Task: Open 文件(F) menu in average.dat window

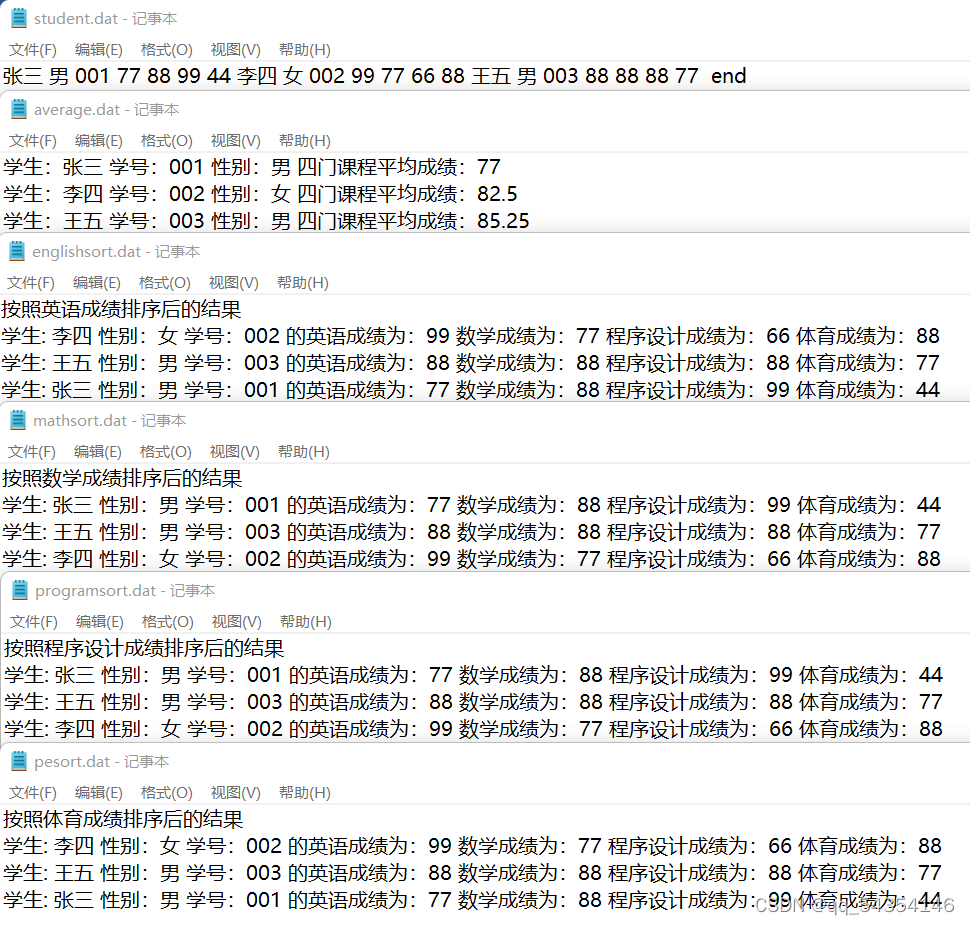Action: pos(32,140)
